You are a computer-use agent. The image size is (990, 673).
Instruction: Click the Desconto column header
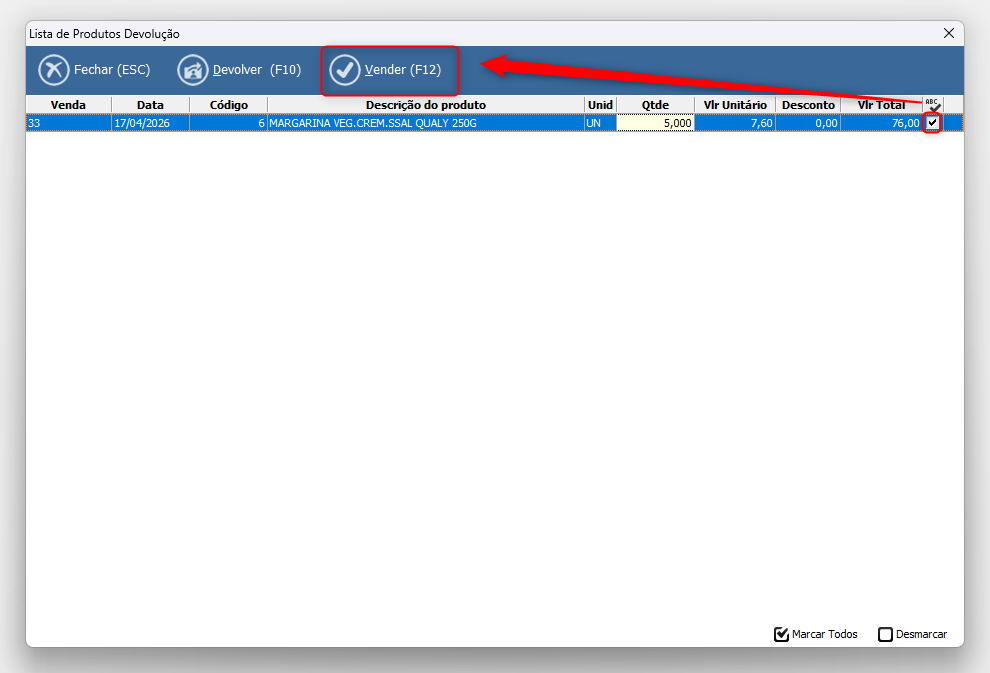coord(808,105)
